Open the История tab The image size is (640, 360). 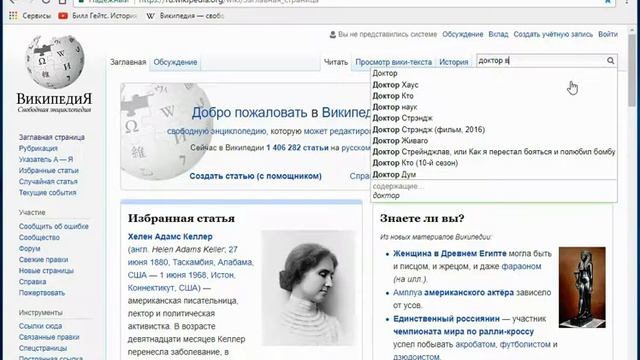pos(453,62)
